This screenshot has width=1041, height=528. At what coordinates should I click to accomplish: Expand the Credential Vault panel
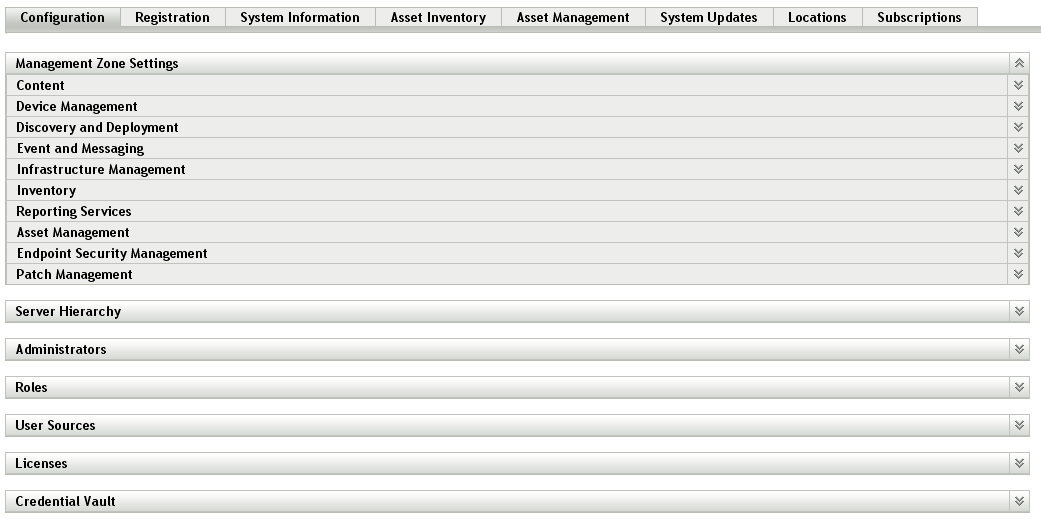1019,502
